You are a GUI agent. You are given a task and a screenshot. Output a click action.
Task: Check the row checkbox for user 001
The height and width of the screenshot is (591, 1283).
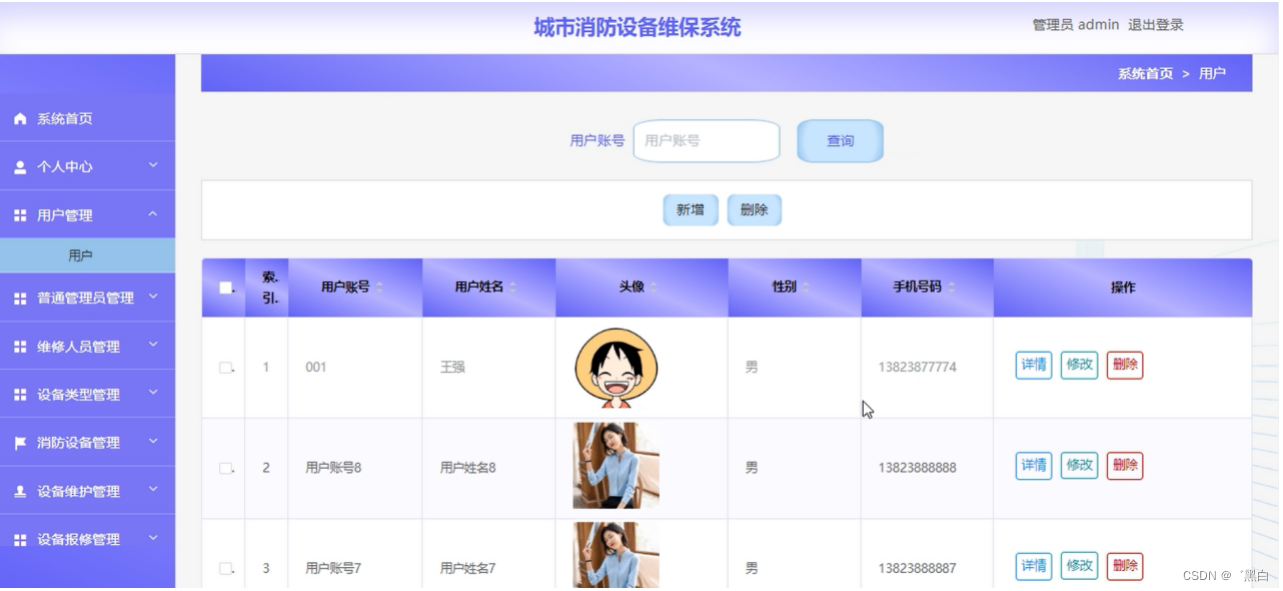pyautogui.click(x=226, y=368)
